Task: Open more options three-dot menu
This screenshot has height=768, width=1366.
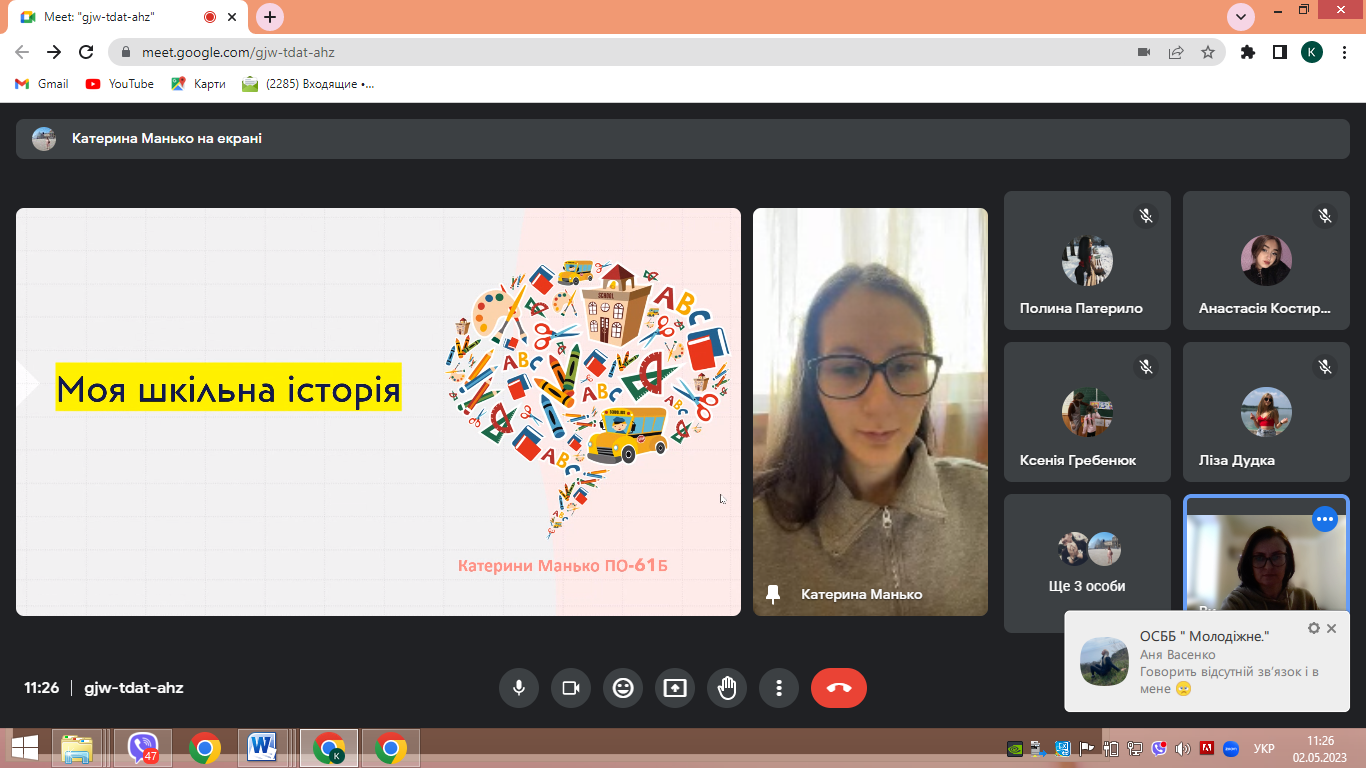Action: click(779, 688)
